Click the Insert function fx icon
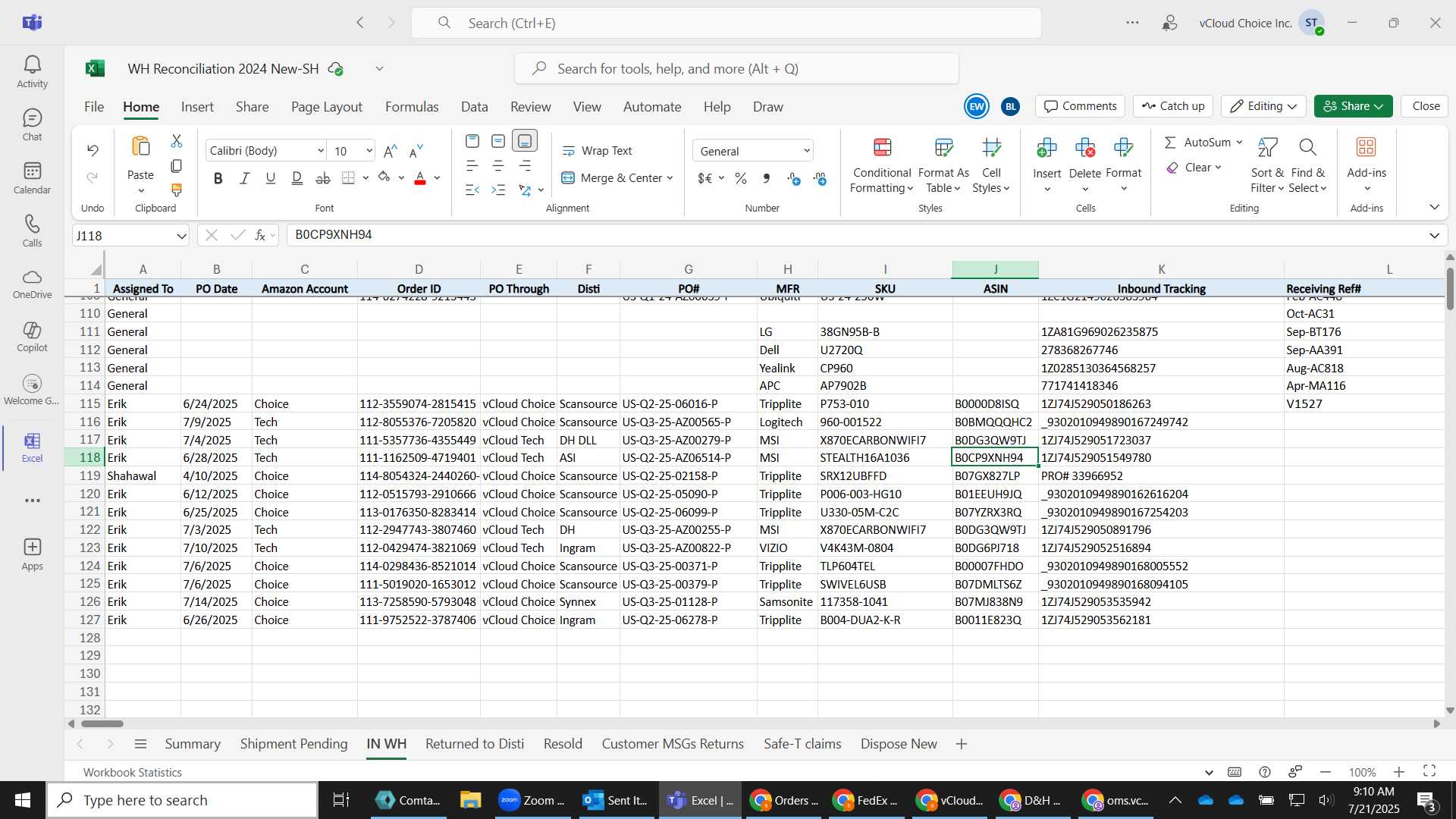1456x819 pixels. pyautogui.click(x=260, y=235)
